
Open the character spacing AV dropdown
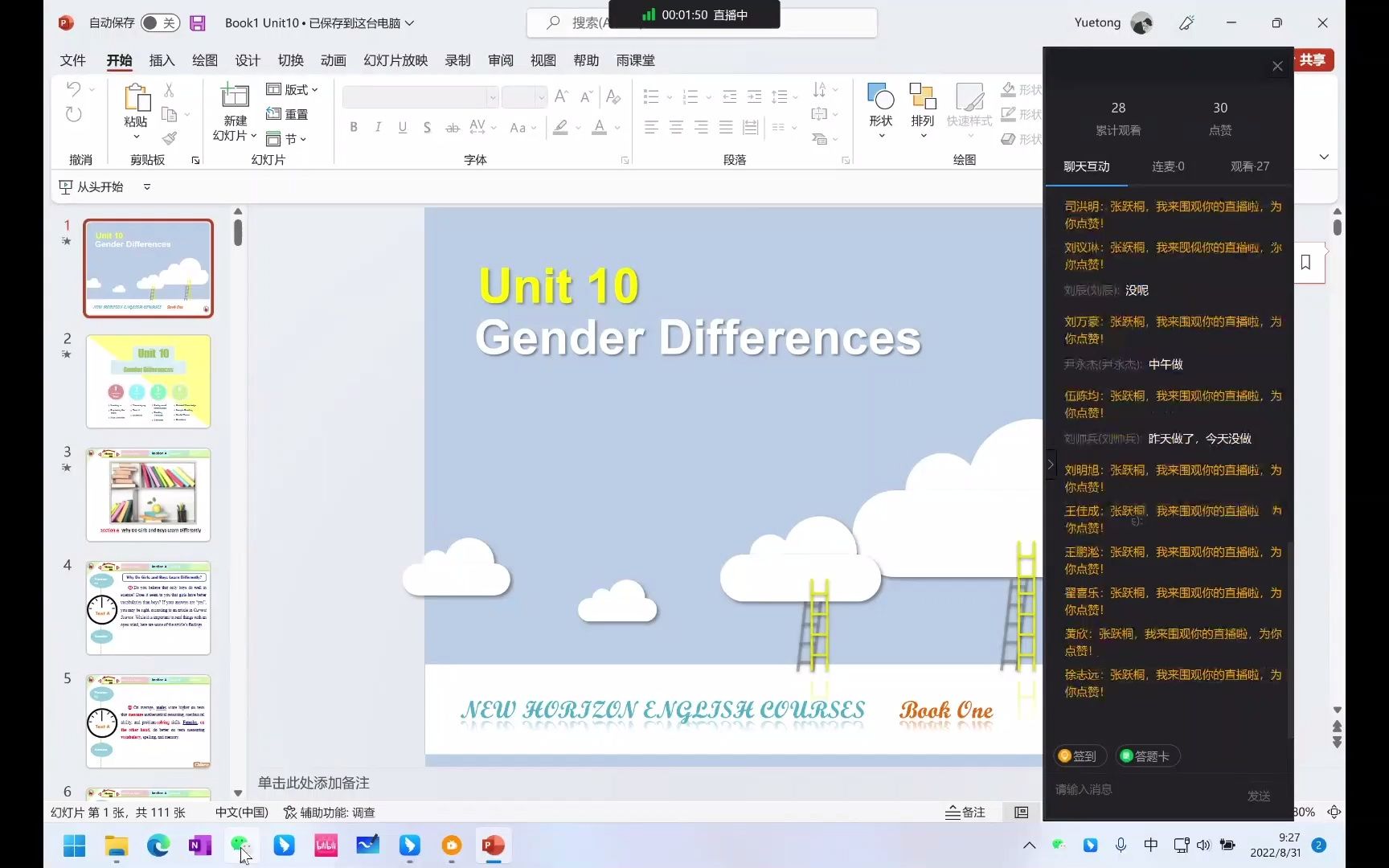click(483, 127)
